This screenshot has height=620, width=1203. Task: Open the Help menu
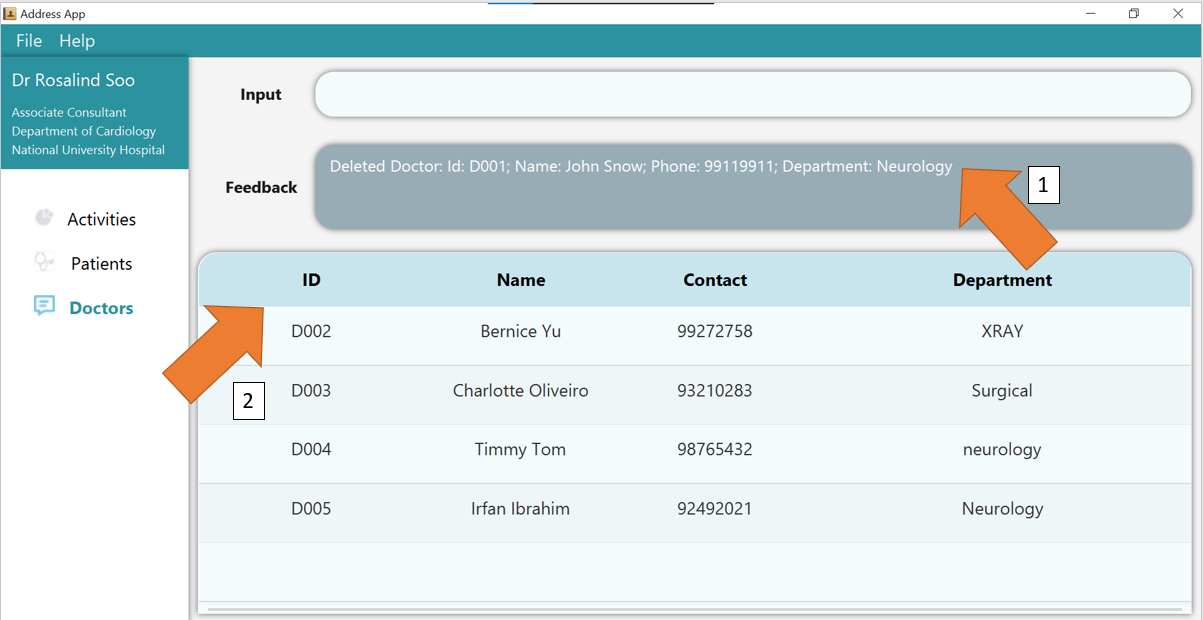click(77, 41)
